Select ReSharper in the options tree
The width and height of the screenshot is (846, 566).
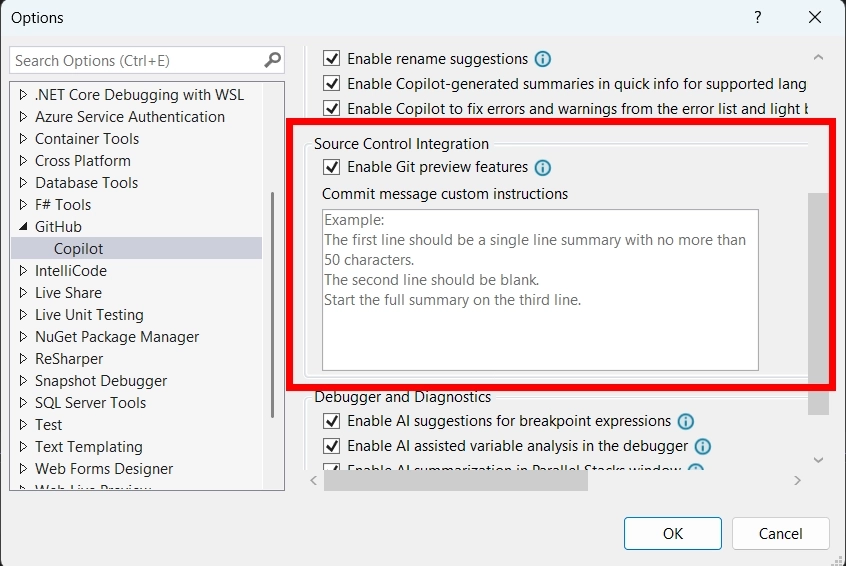[x=69, y=359]
